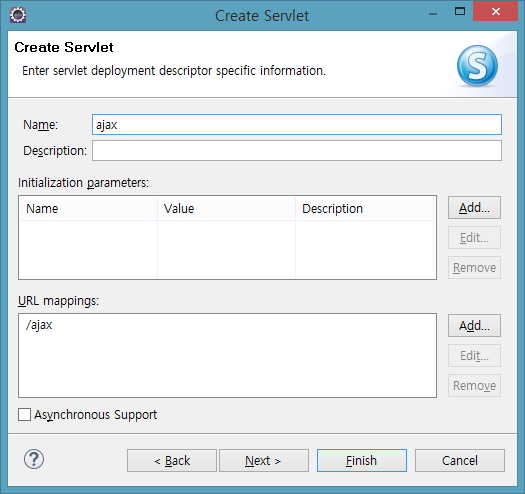This screenshot has height=494, width=525.
Task: Add a new URL mapping
Action: (x=474, y=326)
